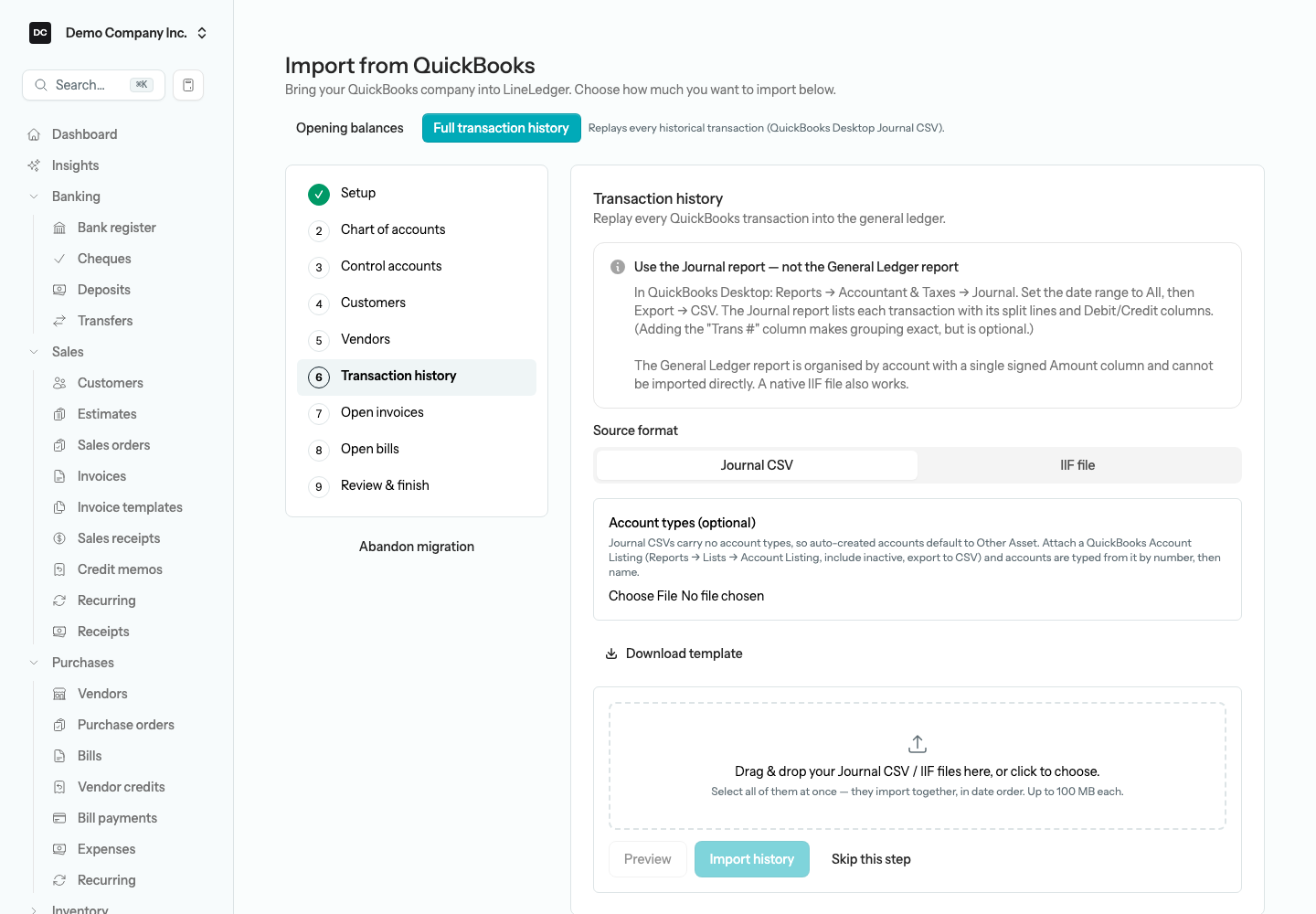This screenshot has width=1316, height=914.
Task: Click the Vendors storefront icon in sidebar
Action: coord(59,694)
